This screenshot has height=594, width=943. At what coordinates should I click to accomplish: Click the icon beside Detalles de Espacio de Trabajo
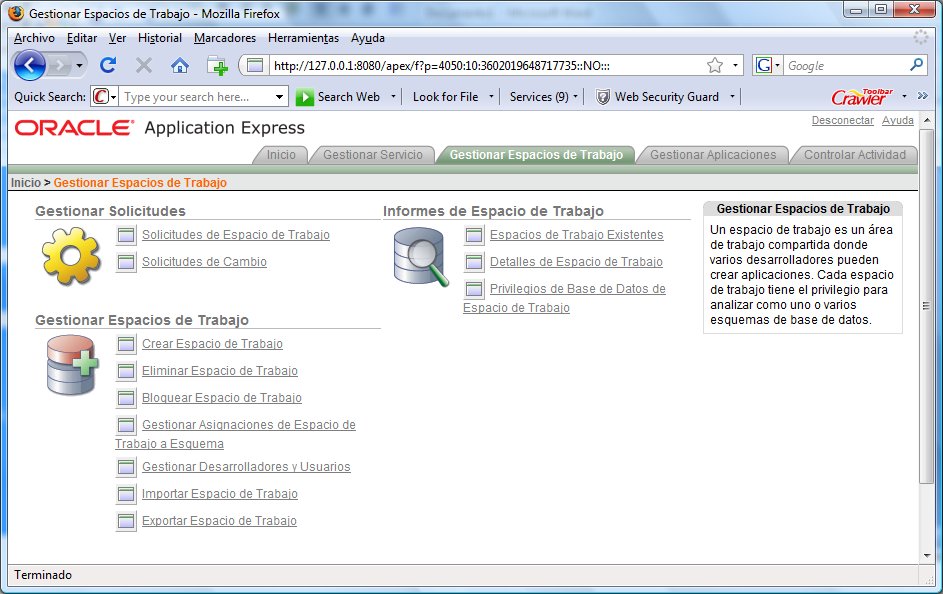474,262
